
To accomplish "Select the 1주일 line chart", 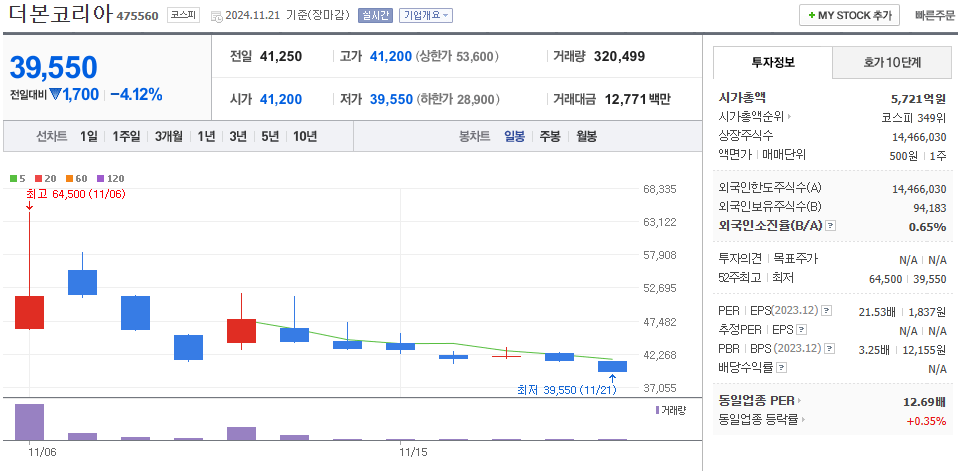I will [126, 136].
